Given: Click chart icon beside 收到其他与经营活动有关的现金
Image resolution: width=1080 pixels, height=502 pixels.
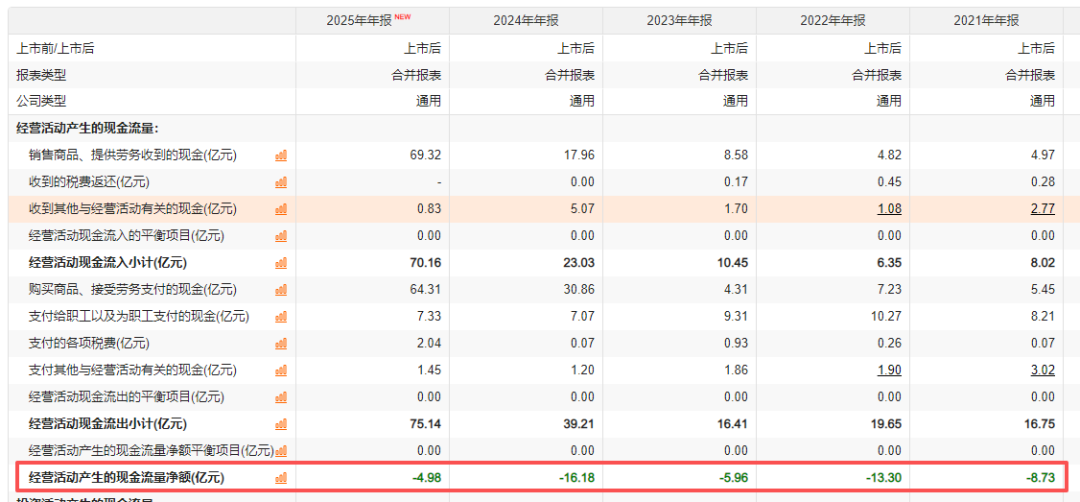Looking at the screenshot, I should [281, 209].
